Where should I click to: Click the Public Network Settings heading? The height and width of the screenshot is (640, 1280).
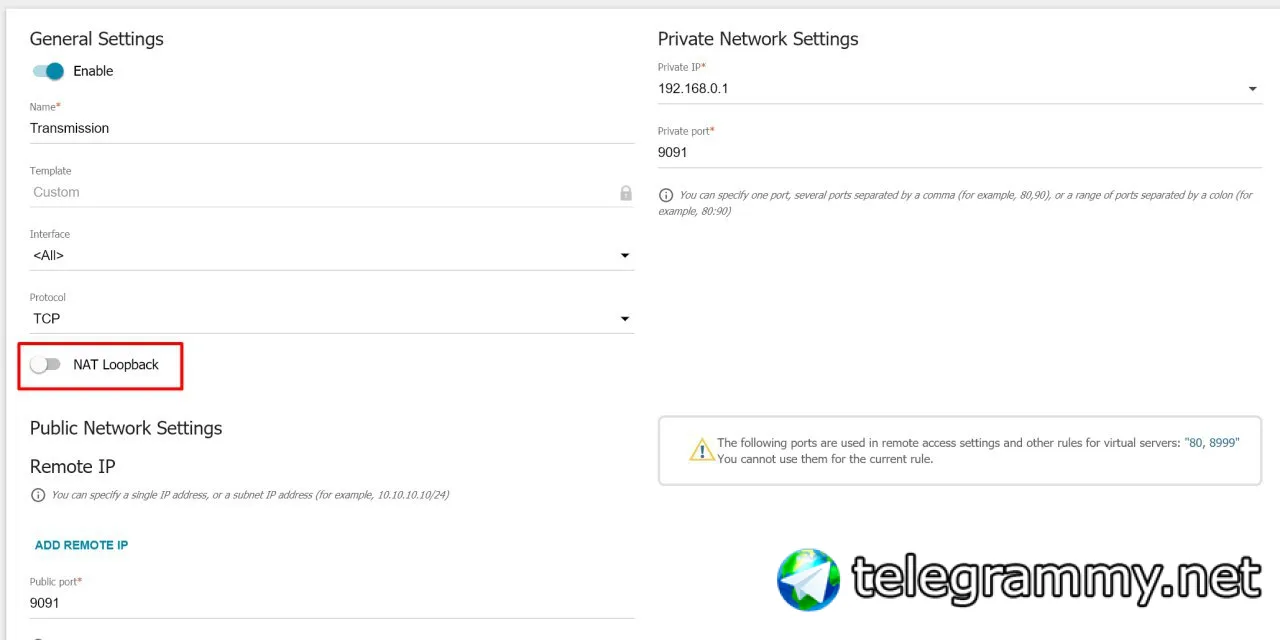[x=126, y=428]
